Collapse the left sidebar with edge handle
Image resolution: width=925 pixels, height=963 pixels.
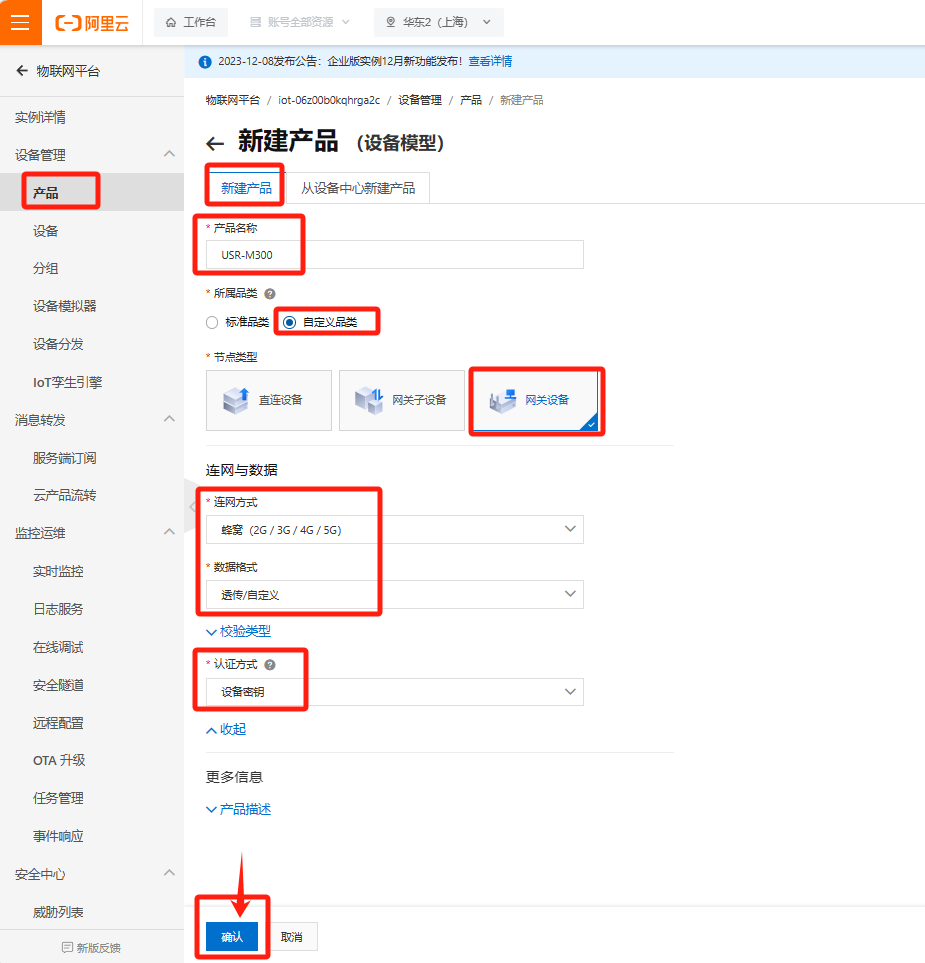tap(191, 506)
